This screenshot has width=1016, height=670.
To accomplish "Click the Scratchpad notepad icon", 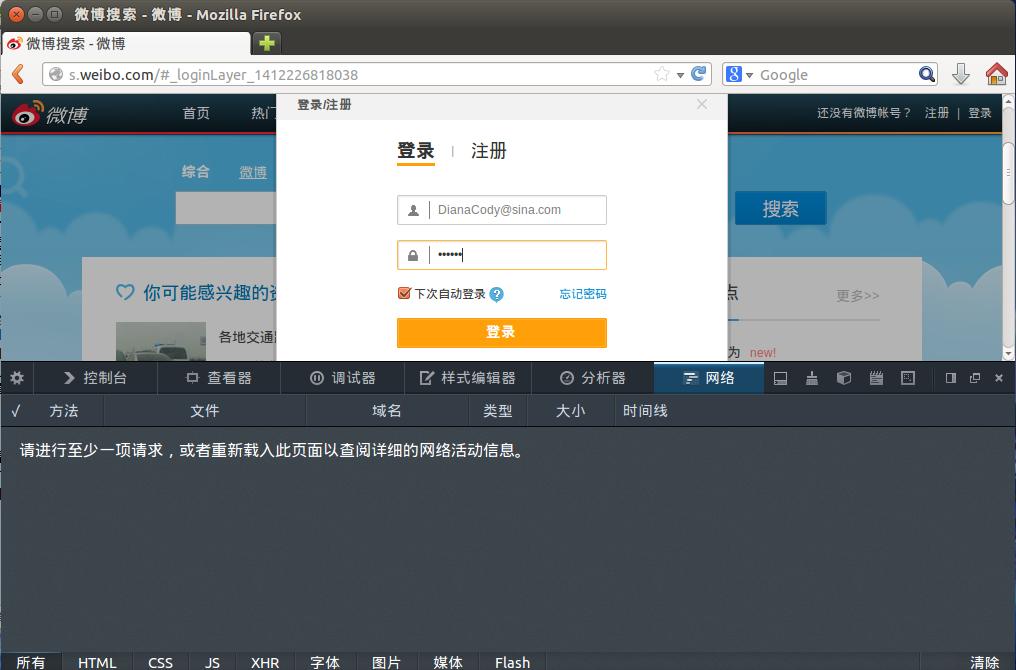I will (876, 378).
